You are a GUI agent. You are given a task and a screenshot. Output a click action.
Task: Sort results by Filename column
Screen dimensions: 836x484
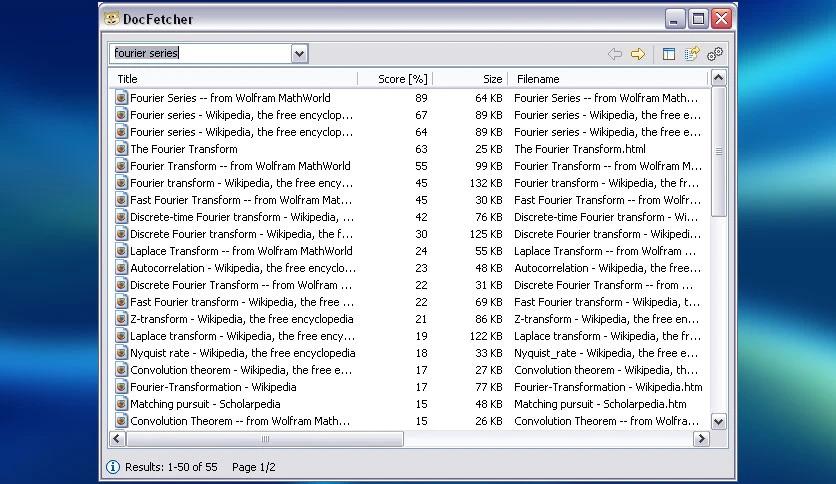608,79
